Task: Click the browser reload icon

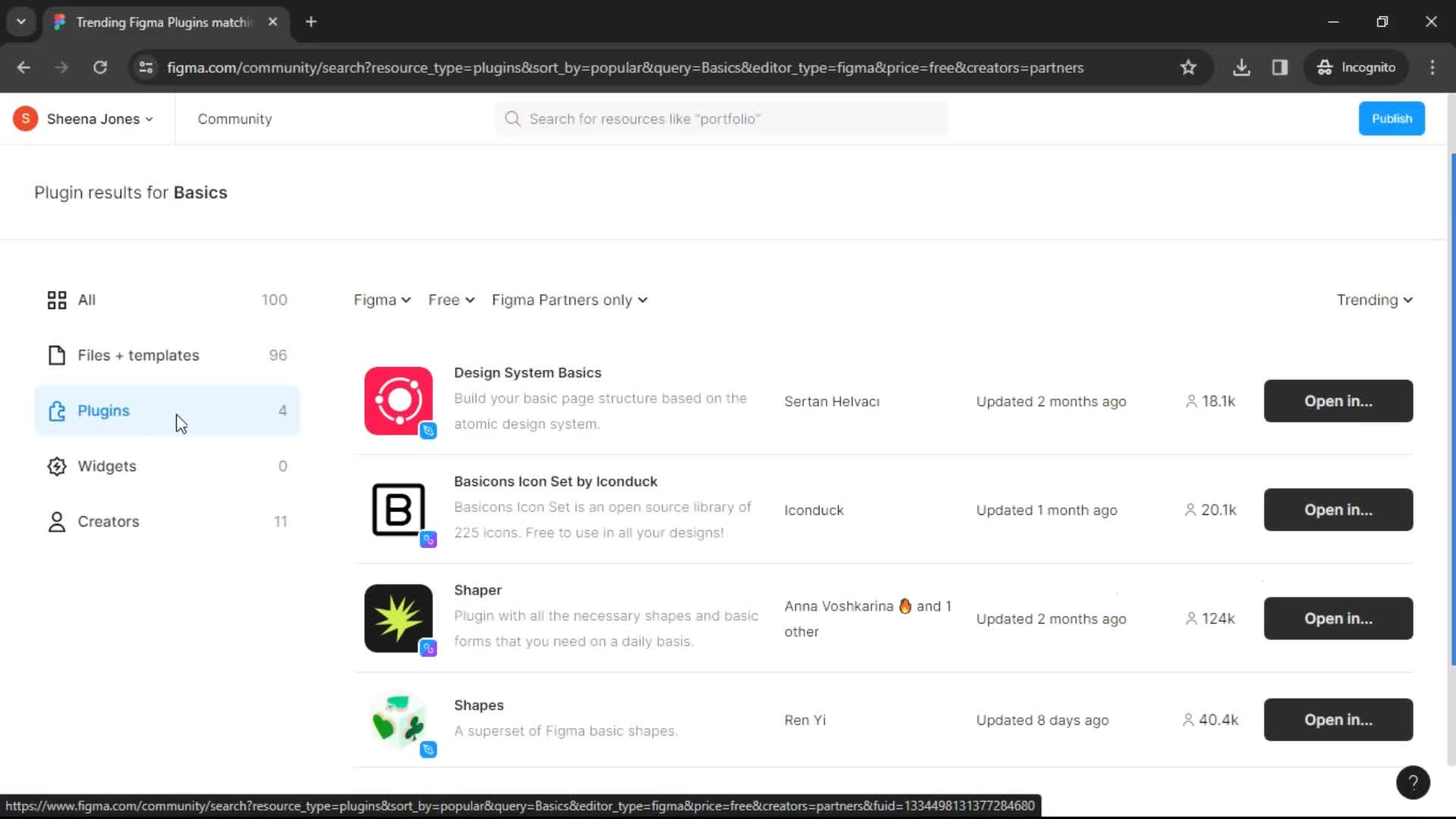Action: (100, 67)
